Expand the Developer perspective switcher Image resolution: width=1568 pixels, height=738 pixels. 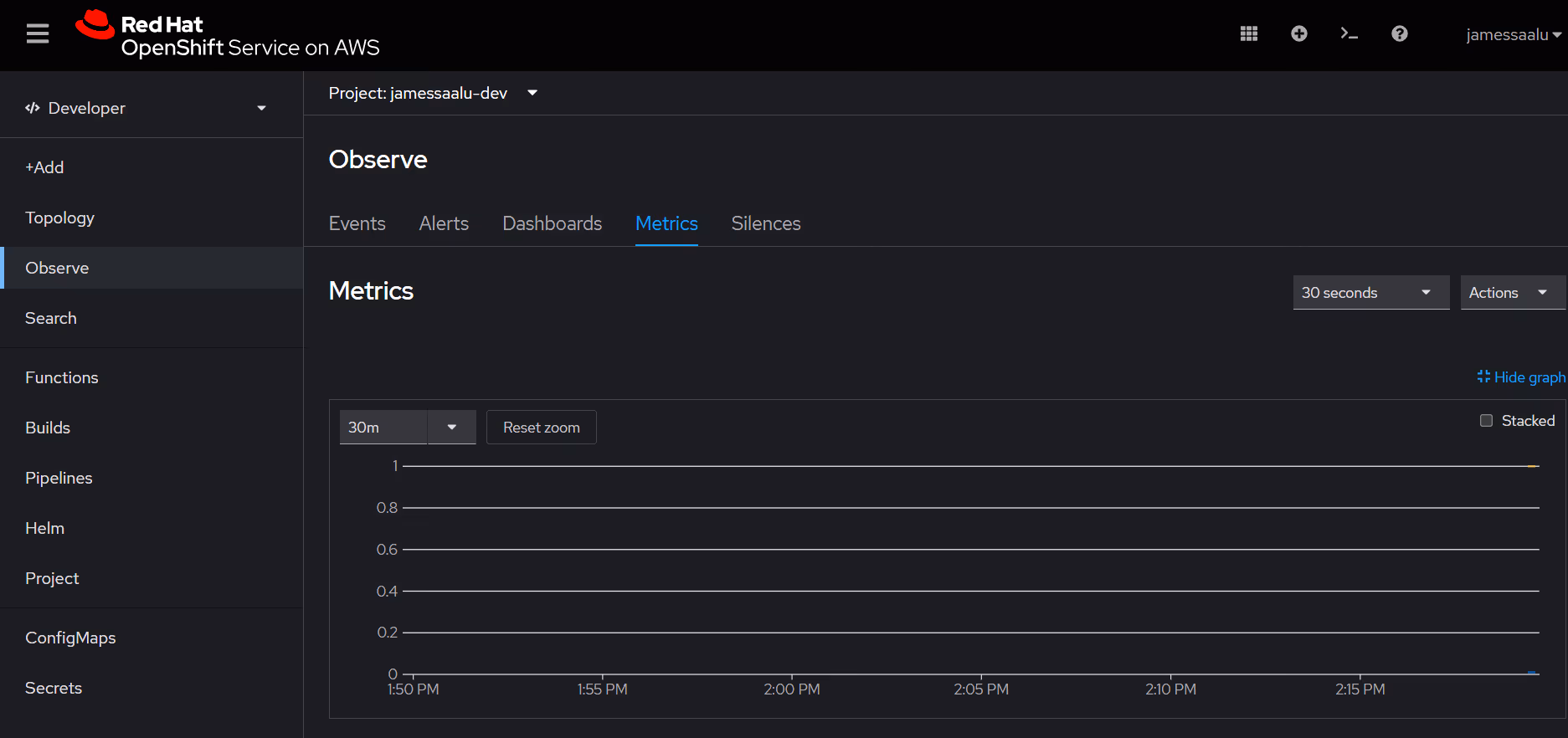pos(147,108)
